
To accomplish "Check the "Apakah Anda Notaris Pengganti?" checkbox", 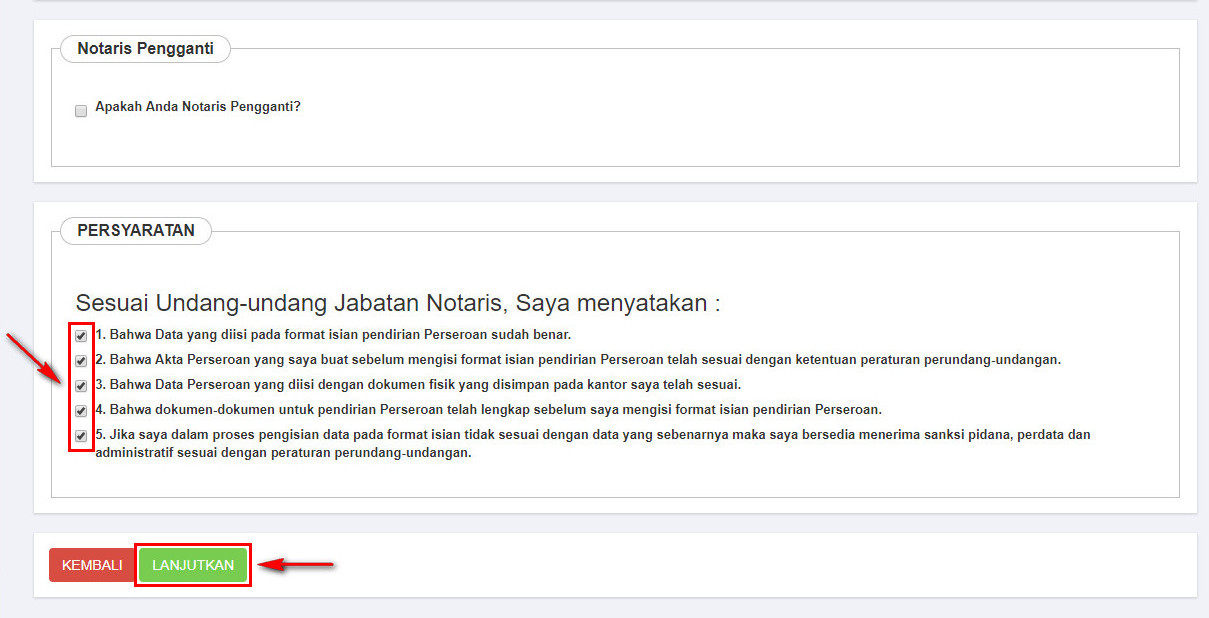I will 81,111.
